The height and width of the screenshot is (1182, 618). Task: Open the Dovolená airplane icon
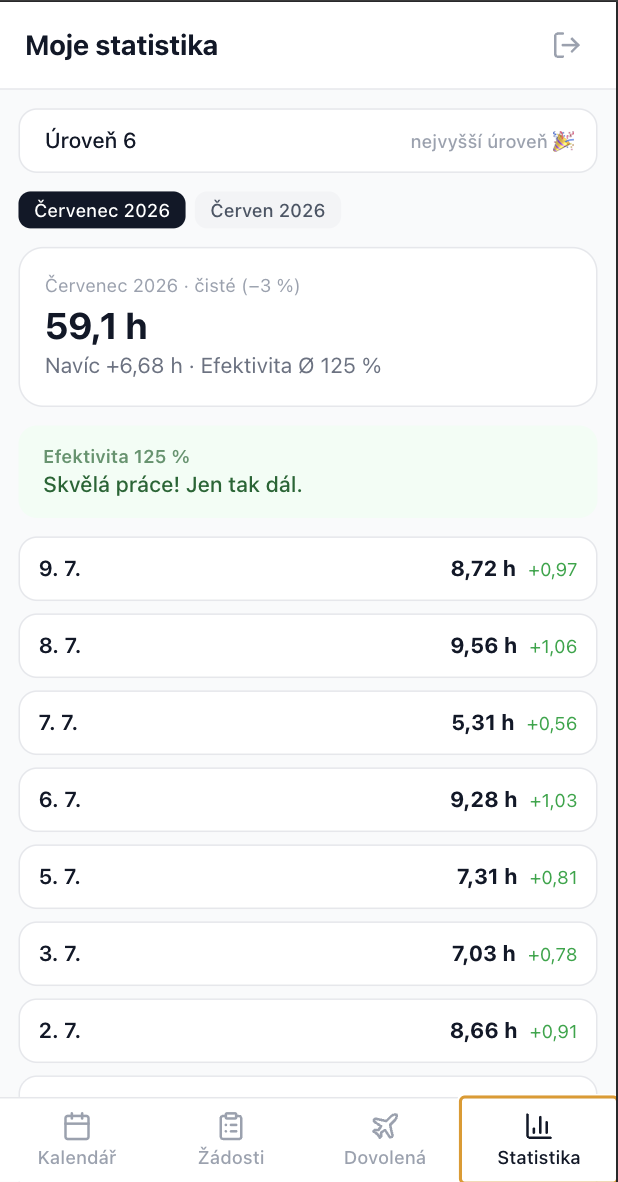click(x=384, y=1127)
